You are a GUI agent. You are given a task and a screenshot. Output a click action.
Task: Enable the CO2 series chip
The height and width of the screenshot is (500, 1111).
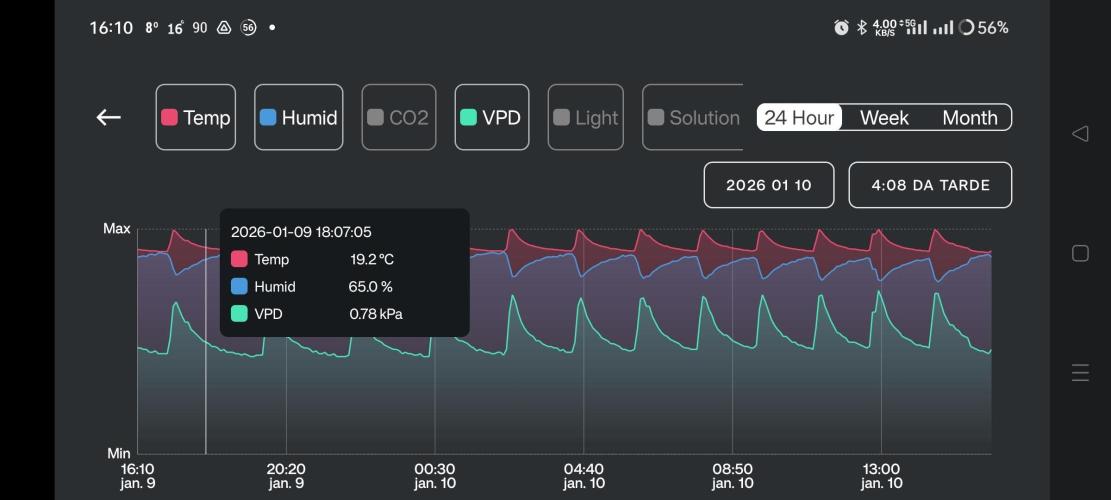[398, 118]
